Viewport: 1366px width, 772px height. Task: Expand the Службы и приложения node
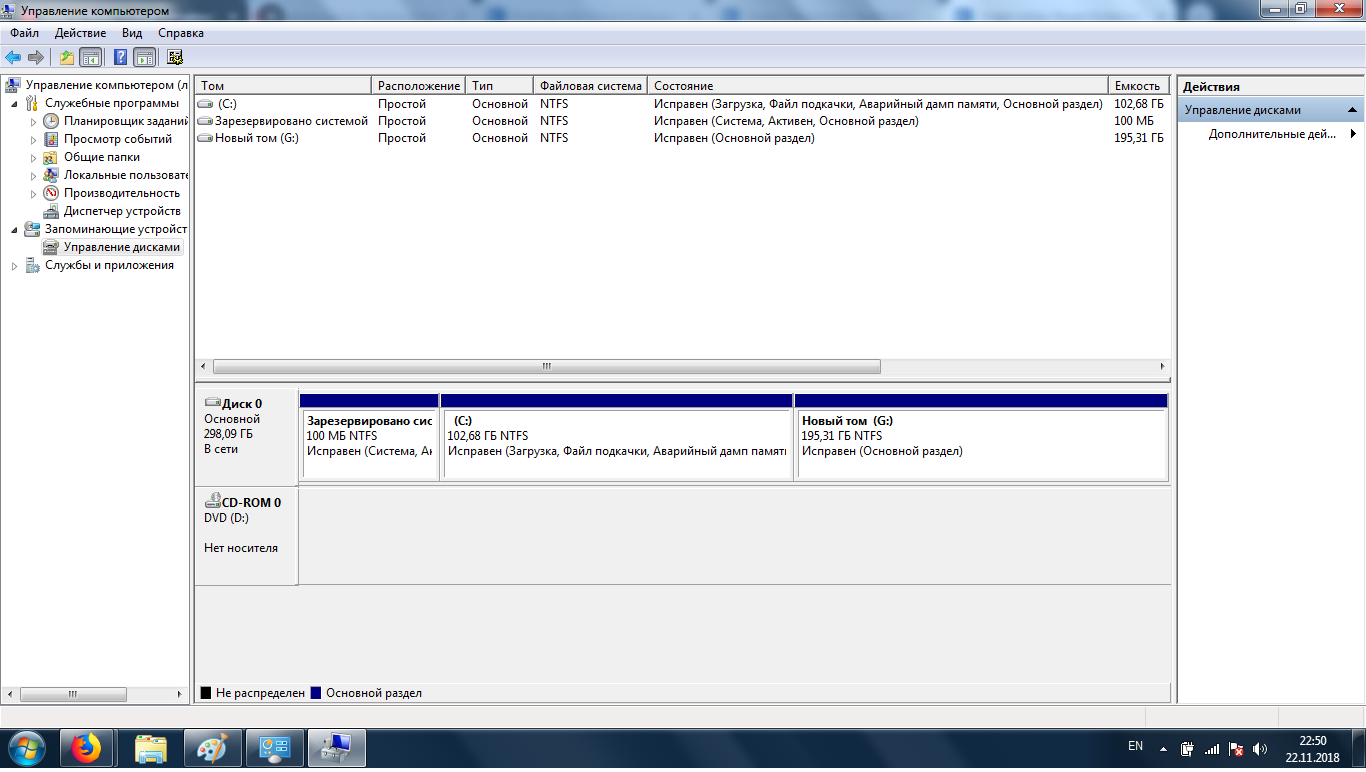pos(14,266)
